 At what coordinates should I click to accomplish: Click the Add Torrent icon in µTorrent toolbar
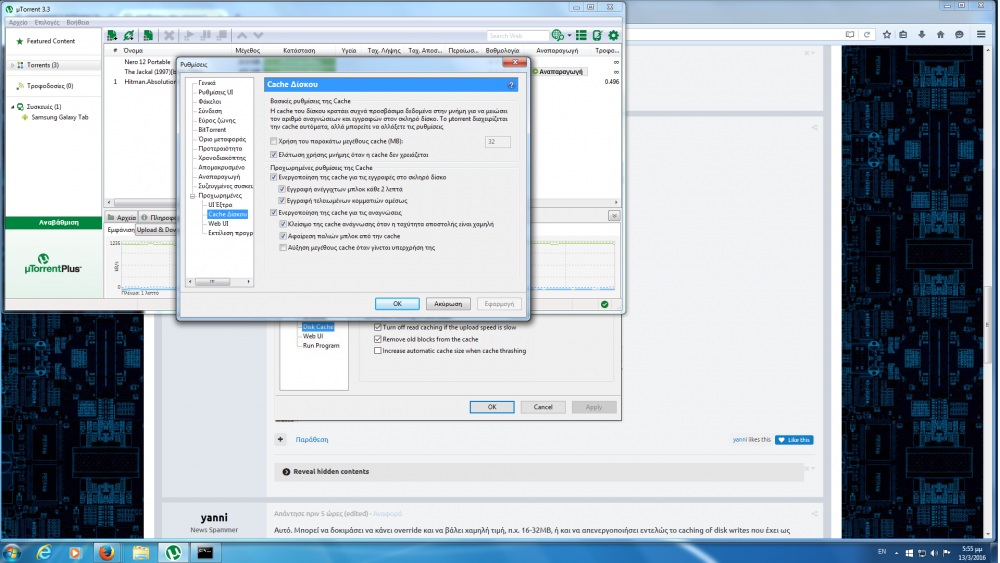click(112, 35)
